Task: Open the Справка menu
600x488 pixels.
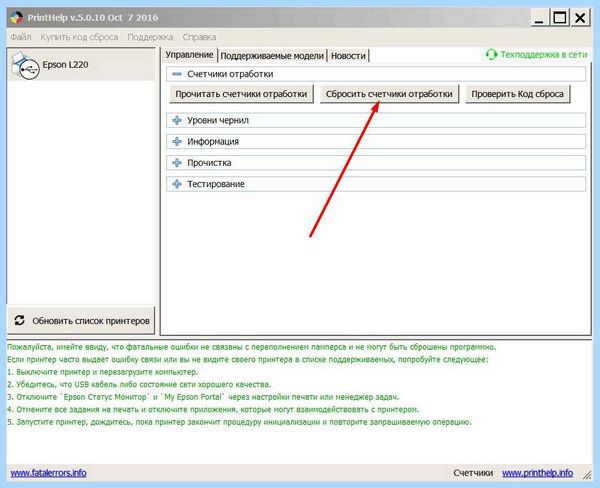Action: [x=199, y=37]
